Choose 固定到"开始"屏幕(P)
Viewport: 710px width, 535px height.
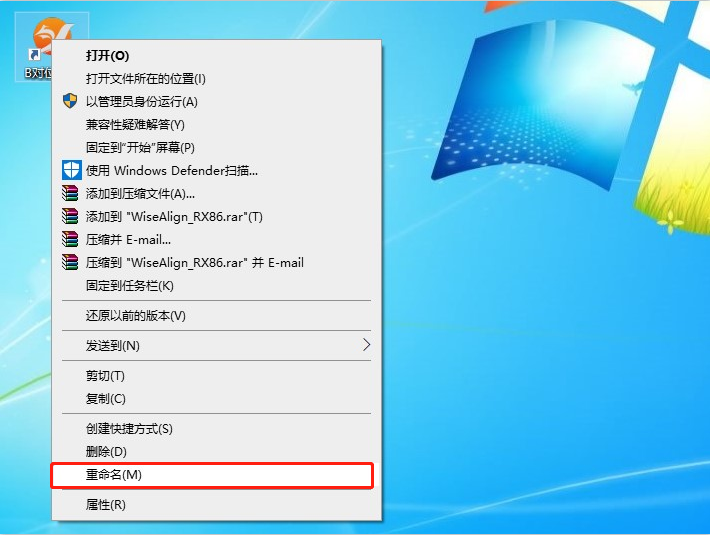pyautogui.click(x=140, y=148)
